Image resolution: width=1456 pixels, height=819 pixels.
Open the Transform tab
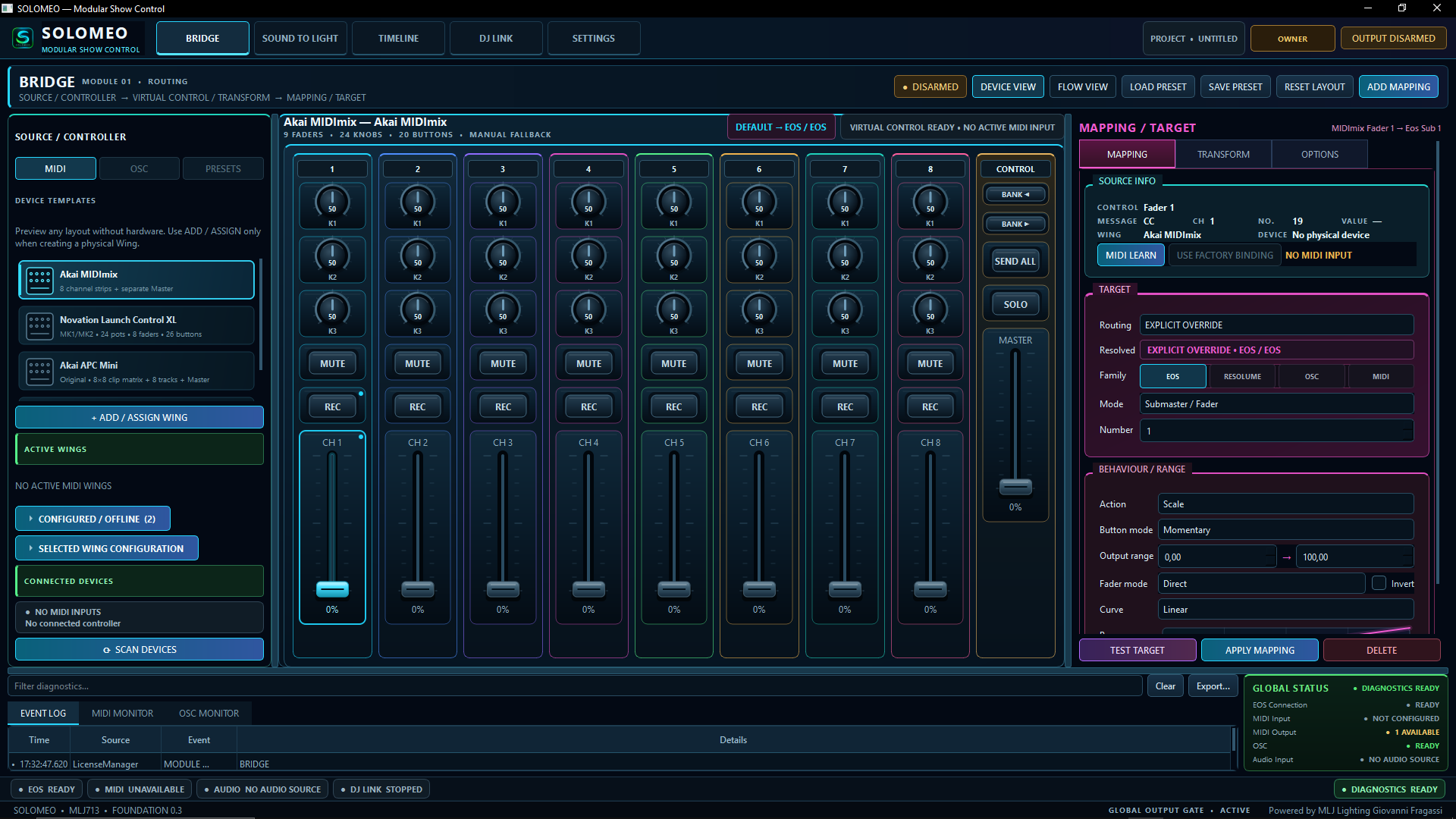[1223, 154]
